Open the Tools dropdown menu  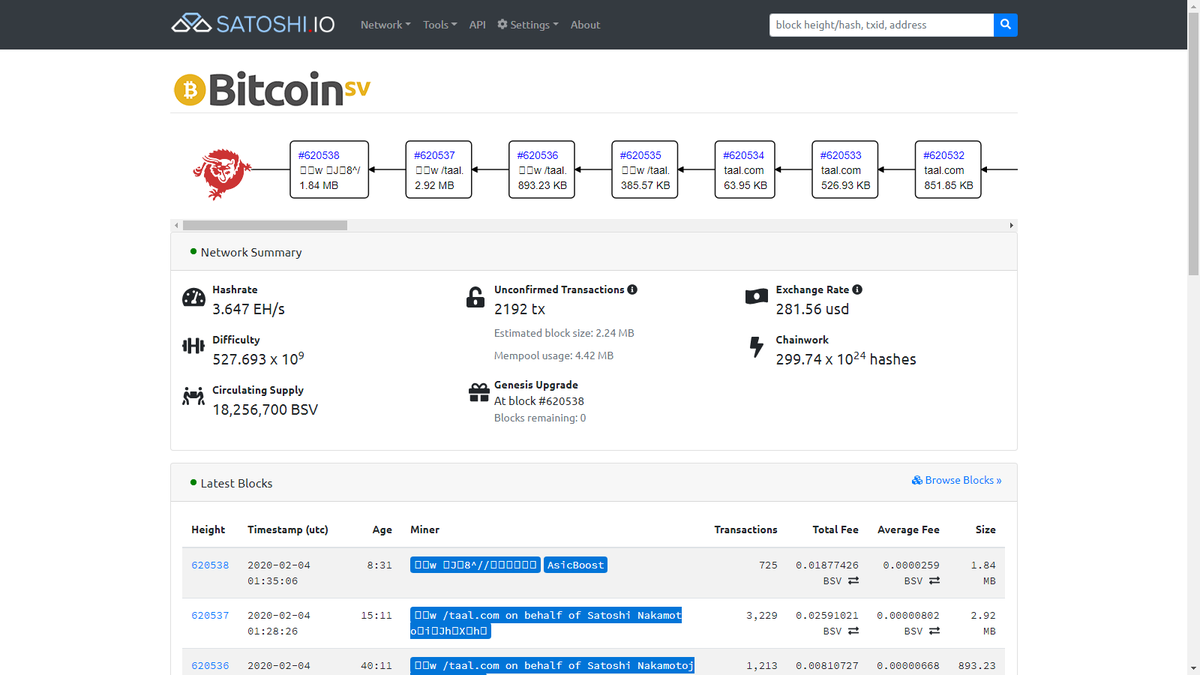click(x=439, y=25)
